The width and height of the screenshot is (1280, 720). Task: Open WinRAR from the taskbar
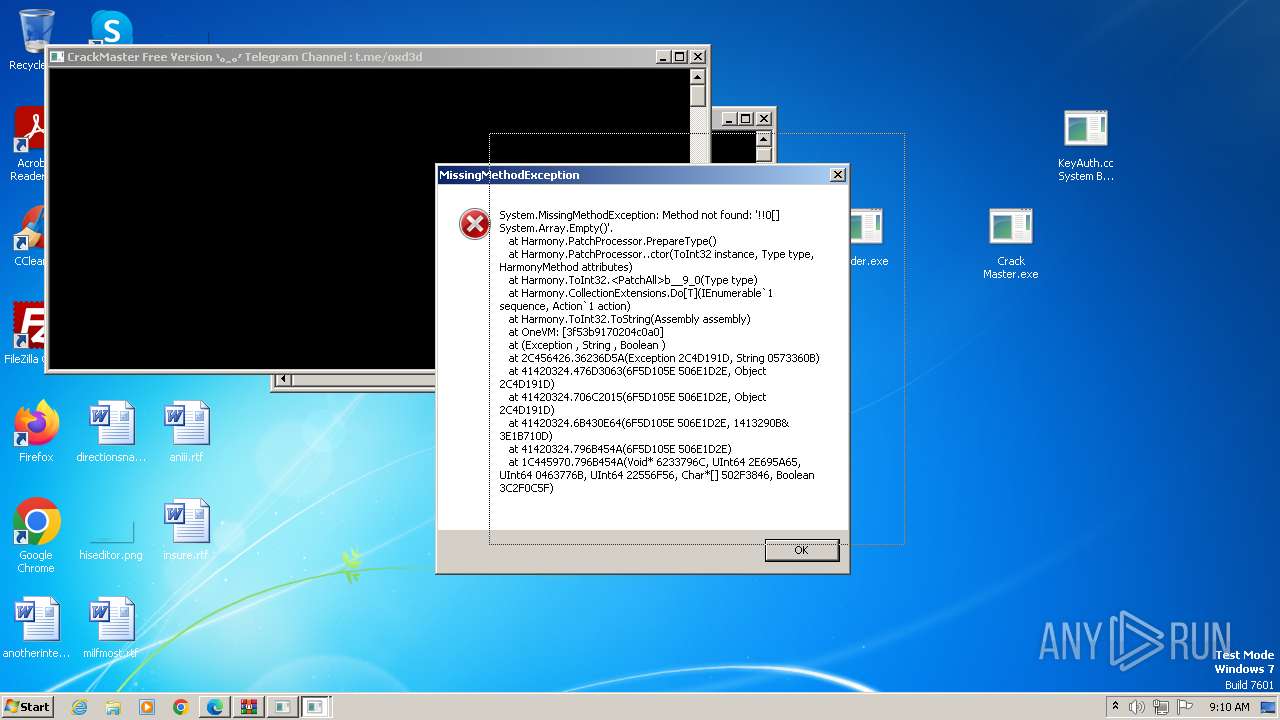click(x=249, y=707)
